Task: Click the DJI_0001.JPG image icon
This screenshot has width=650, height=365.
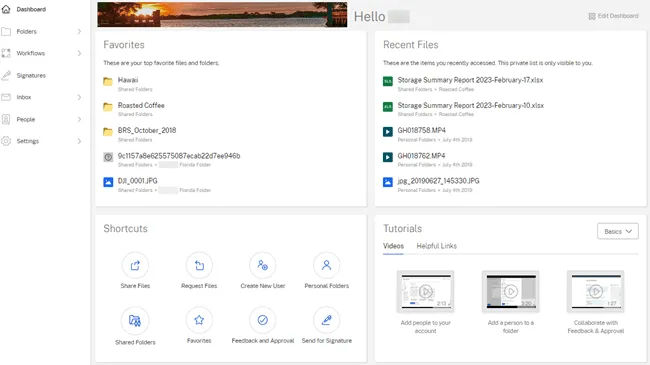Action: (x=108, y=182)
